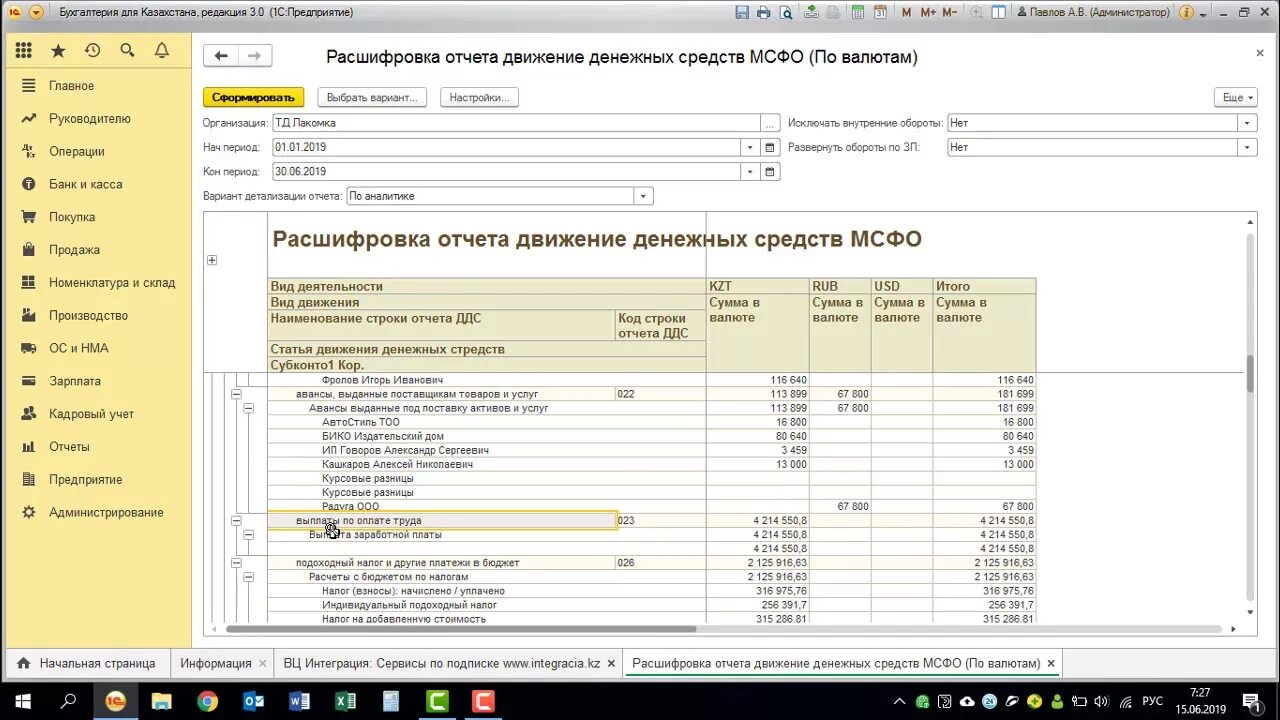Close the Расшифровка отчета tab

[1051, 663]
